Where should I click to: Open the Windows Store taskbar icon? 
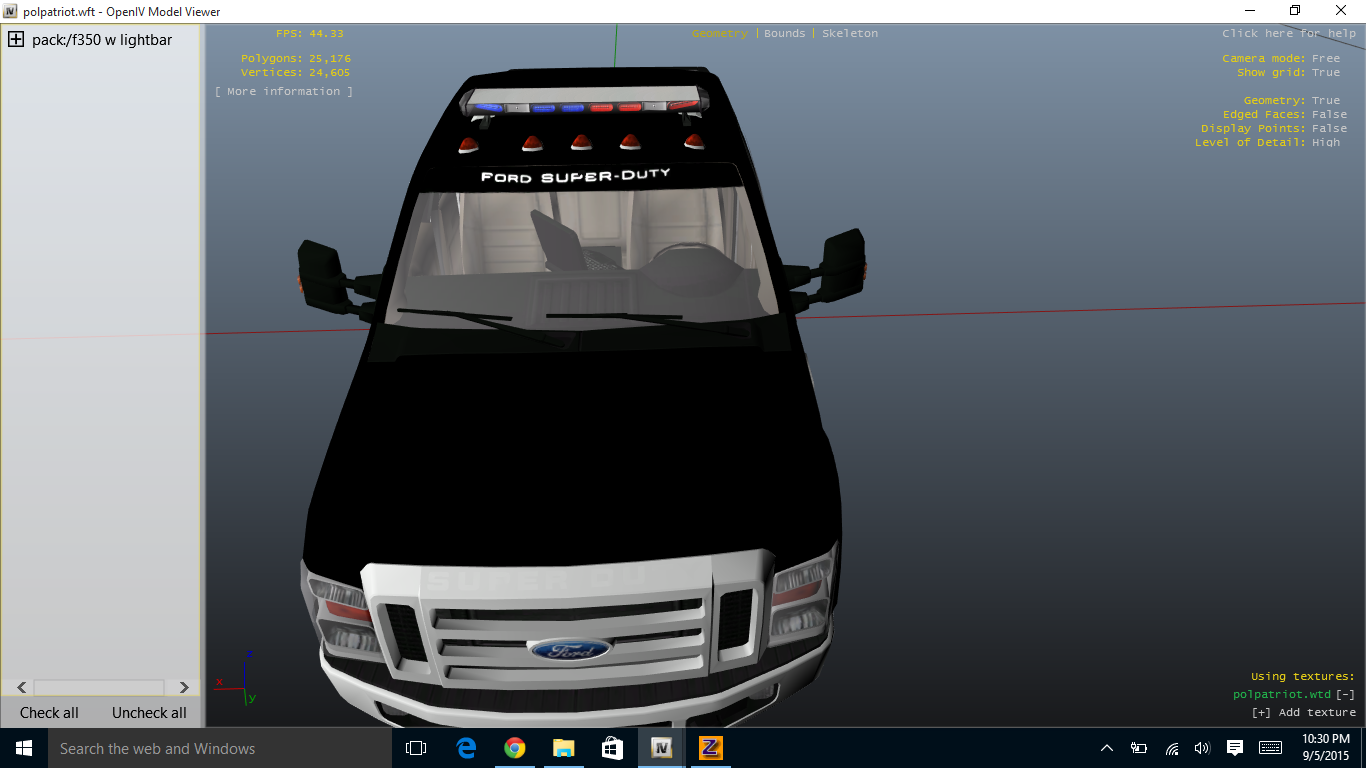pyautogui.click(x=612, y=748)
